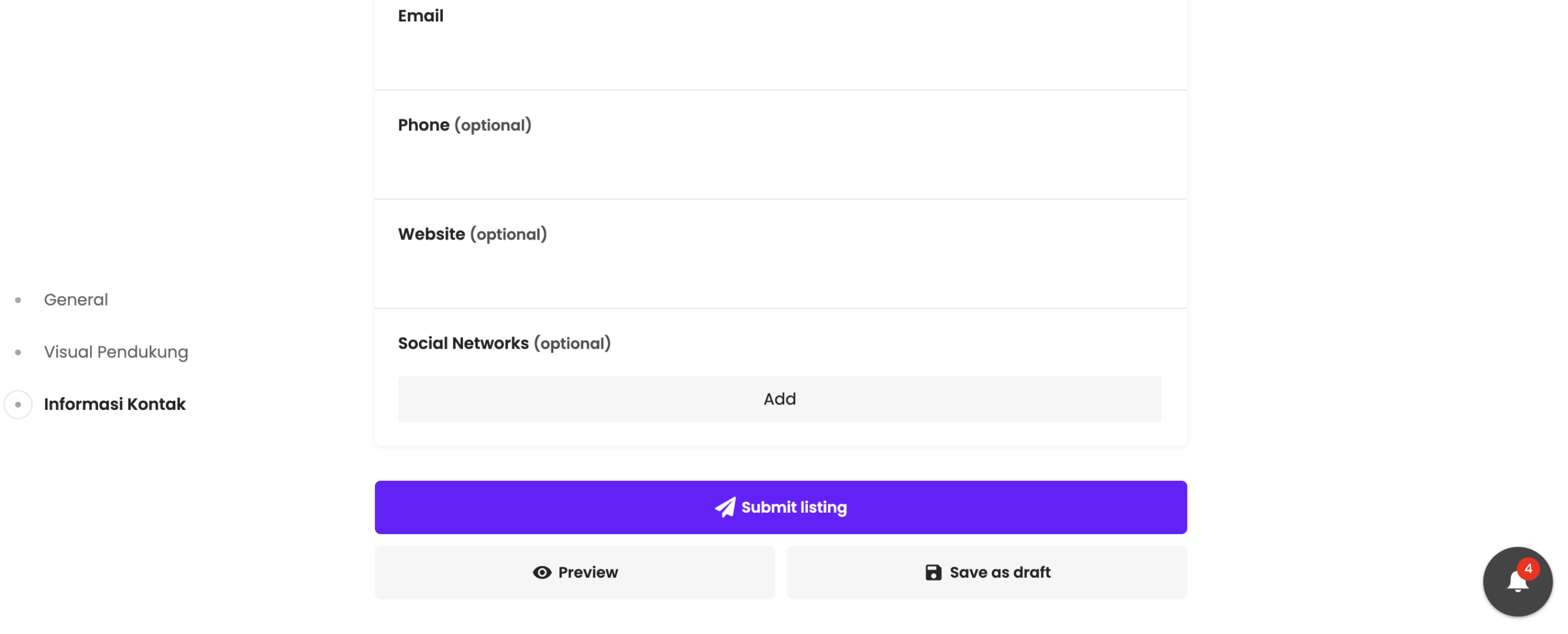
Task: Focus the Phone input field
Action: [x=779, y=164]
